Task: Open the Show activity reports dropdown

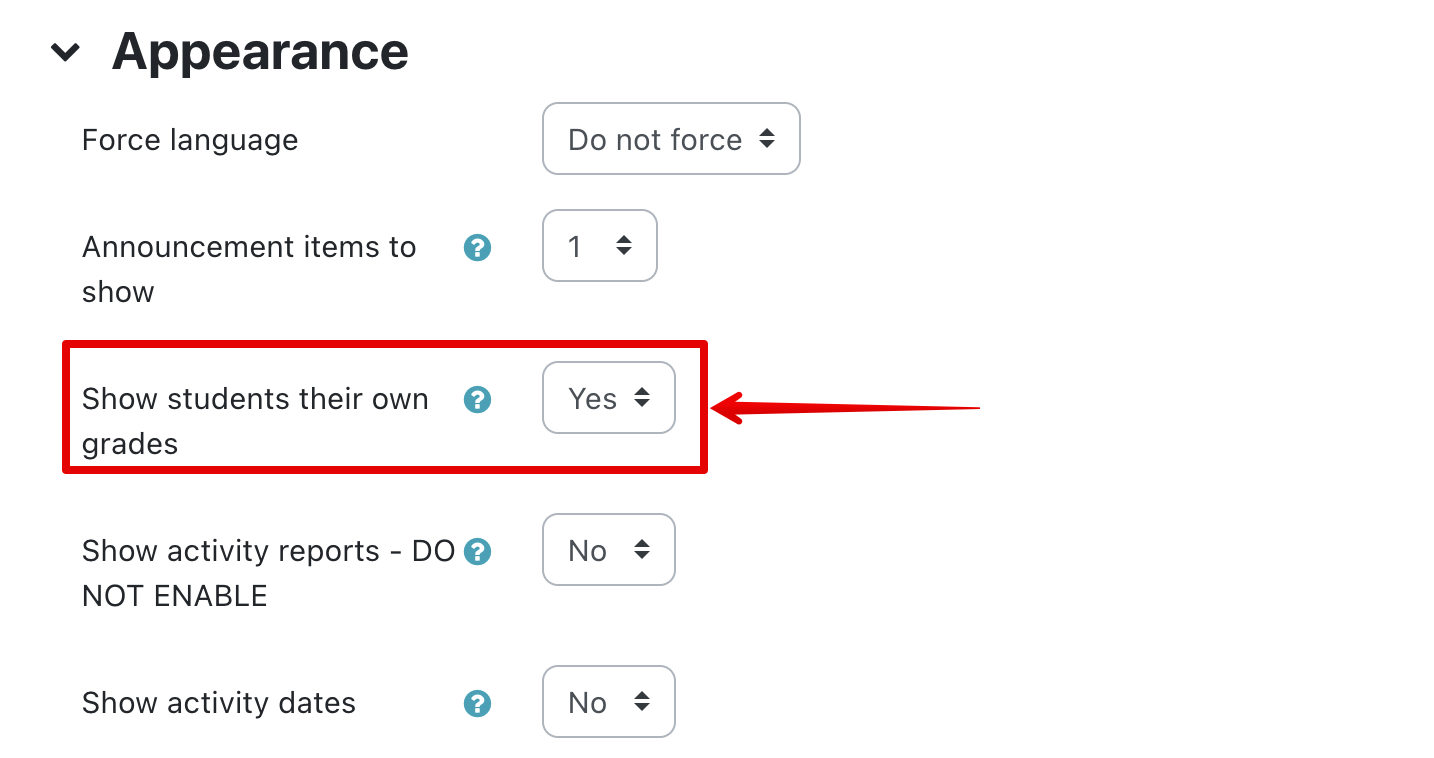Action: coord(608,550)
